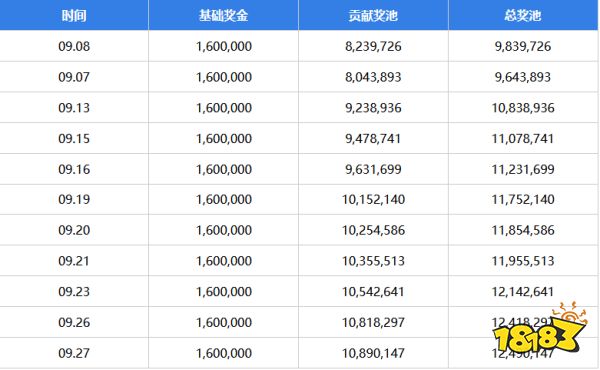Click the 1,600,000 value in the 09.15 row
Image resolution: width=600 pixels, height=370 pixels.
pos(224,138)
